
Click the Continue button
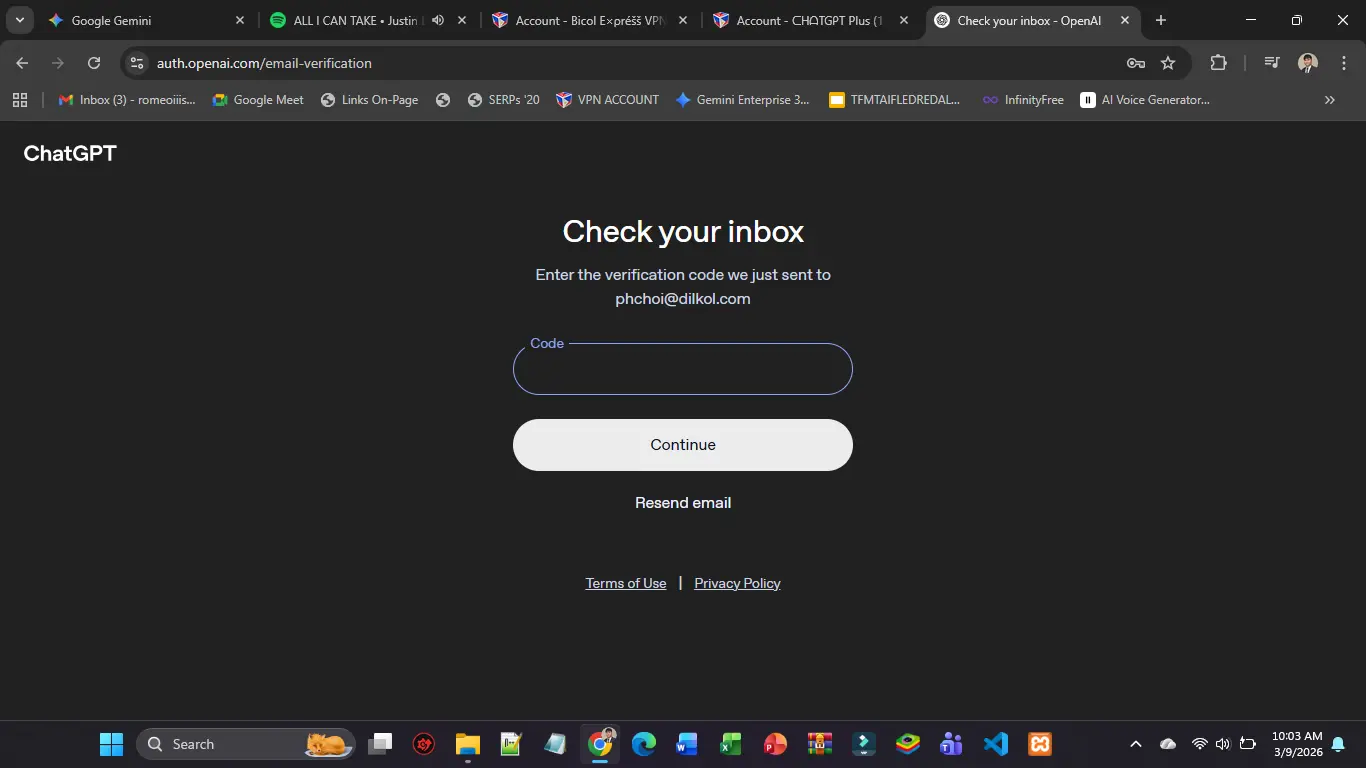point(683,445)
